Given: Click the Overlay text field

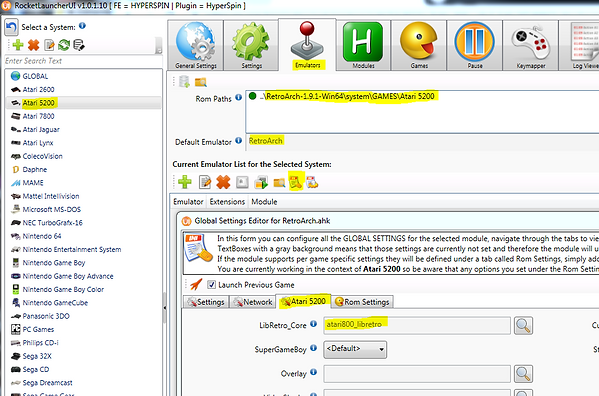Looking at the screenshot, I should [417, 374].
